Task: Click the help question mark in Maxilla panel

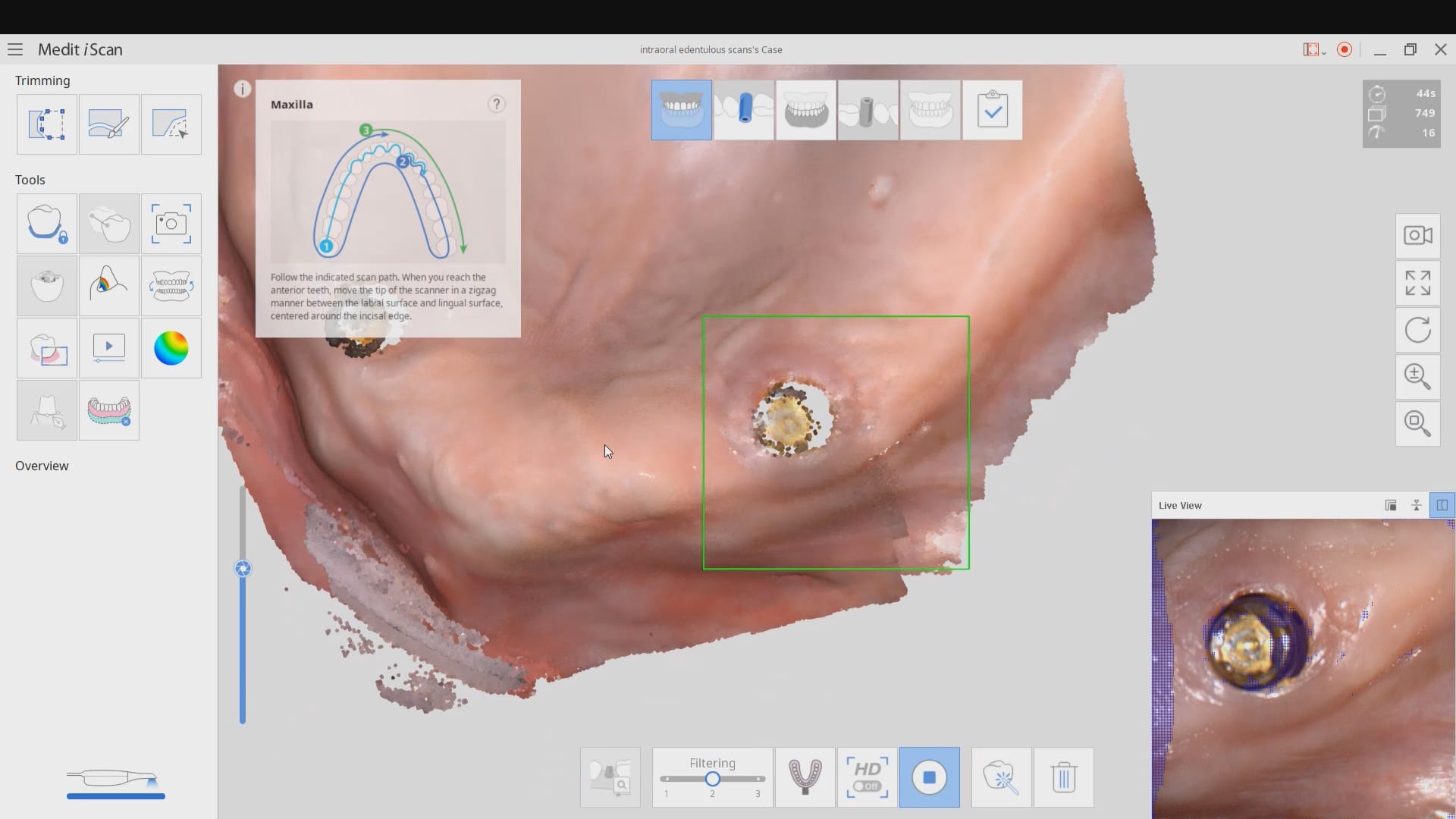Action: pos(497,104)
